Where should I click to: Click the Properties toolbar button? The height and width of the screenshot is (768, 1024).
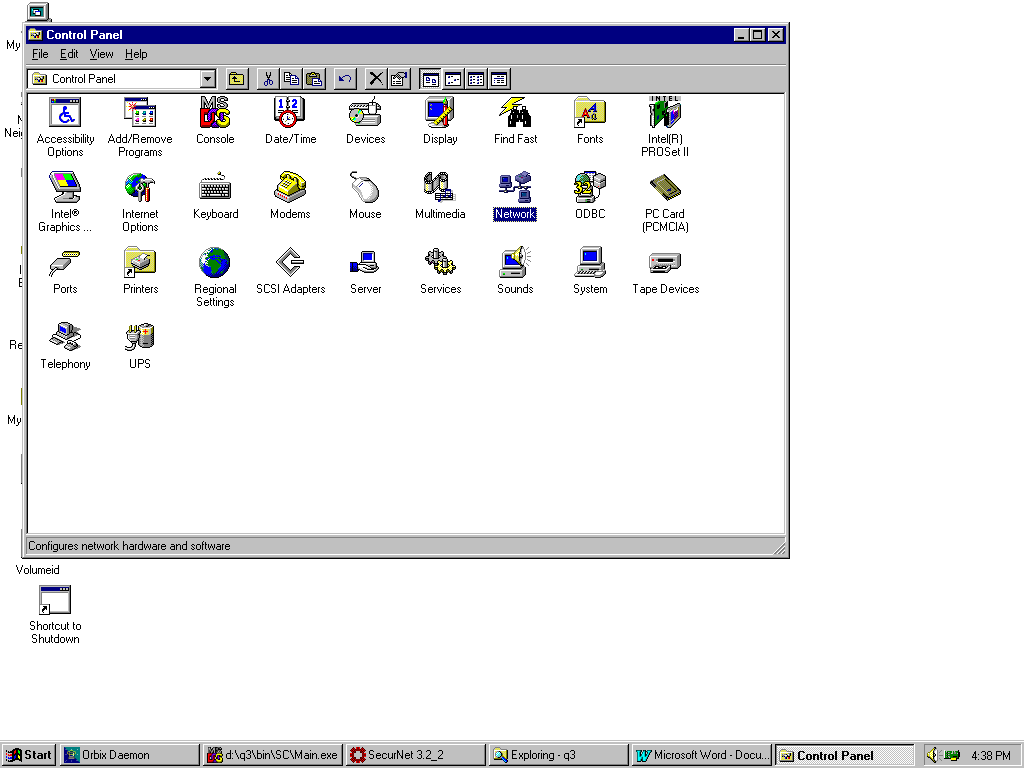pos(399,79)
